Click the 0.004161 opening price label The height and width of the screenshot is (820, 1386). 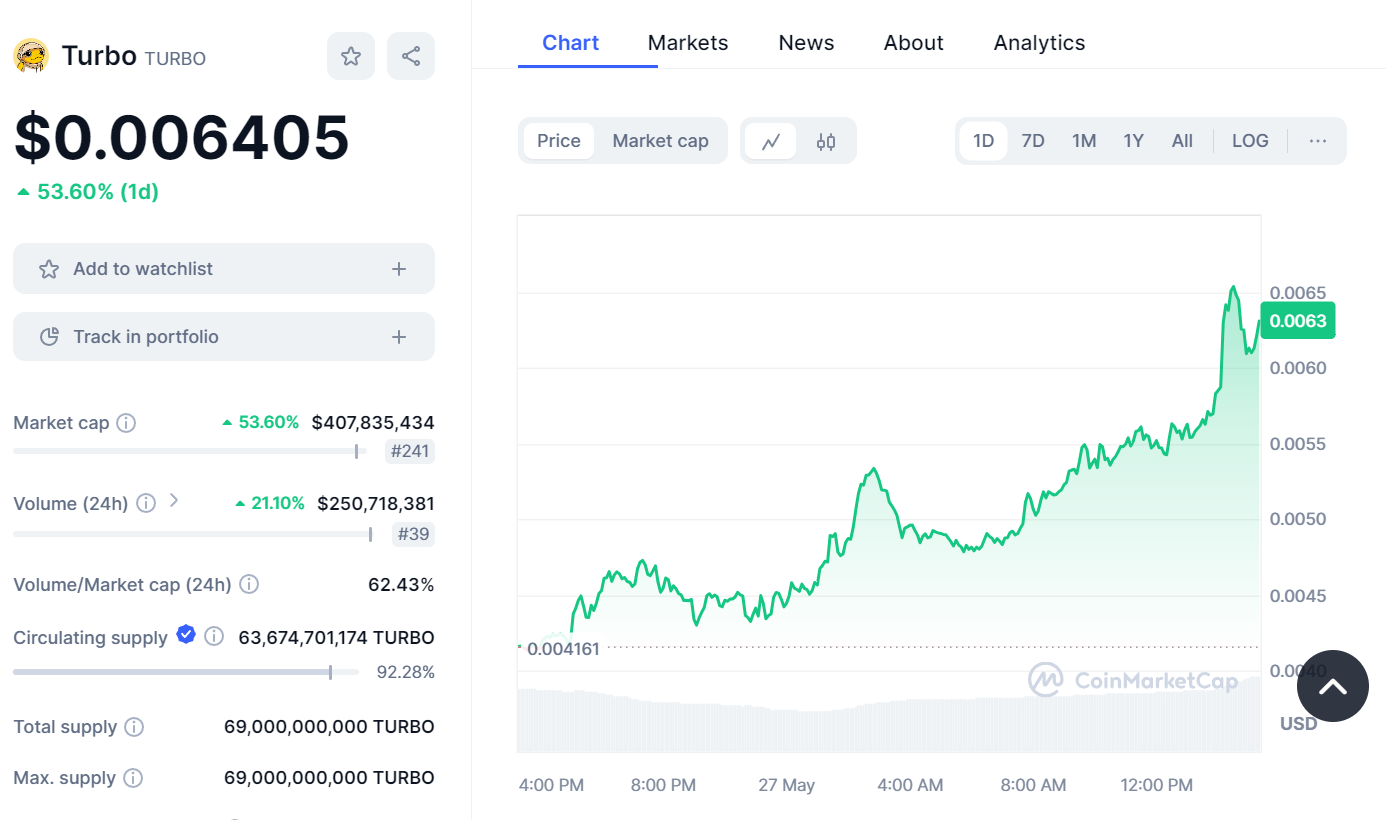click(563, 649)
